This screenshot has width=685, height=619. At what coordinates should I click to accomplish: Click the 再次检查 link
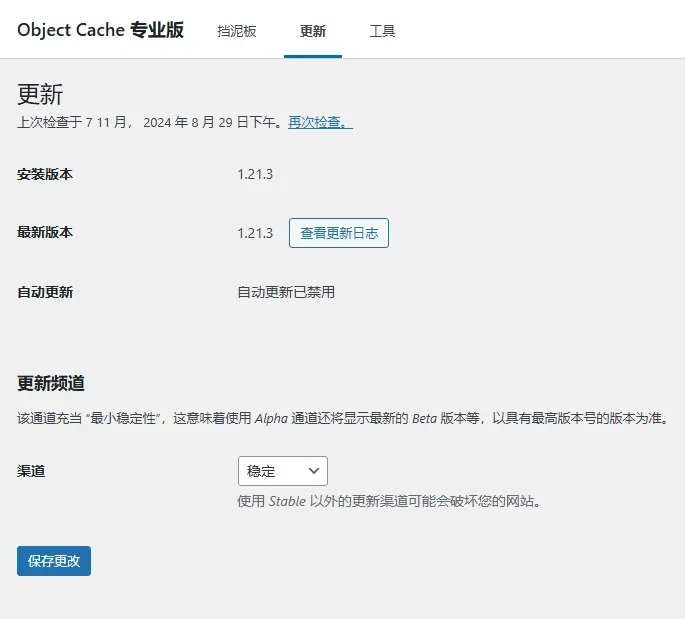320,122
